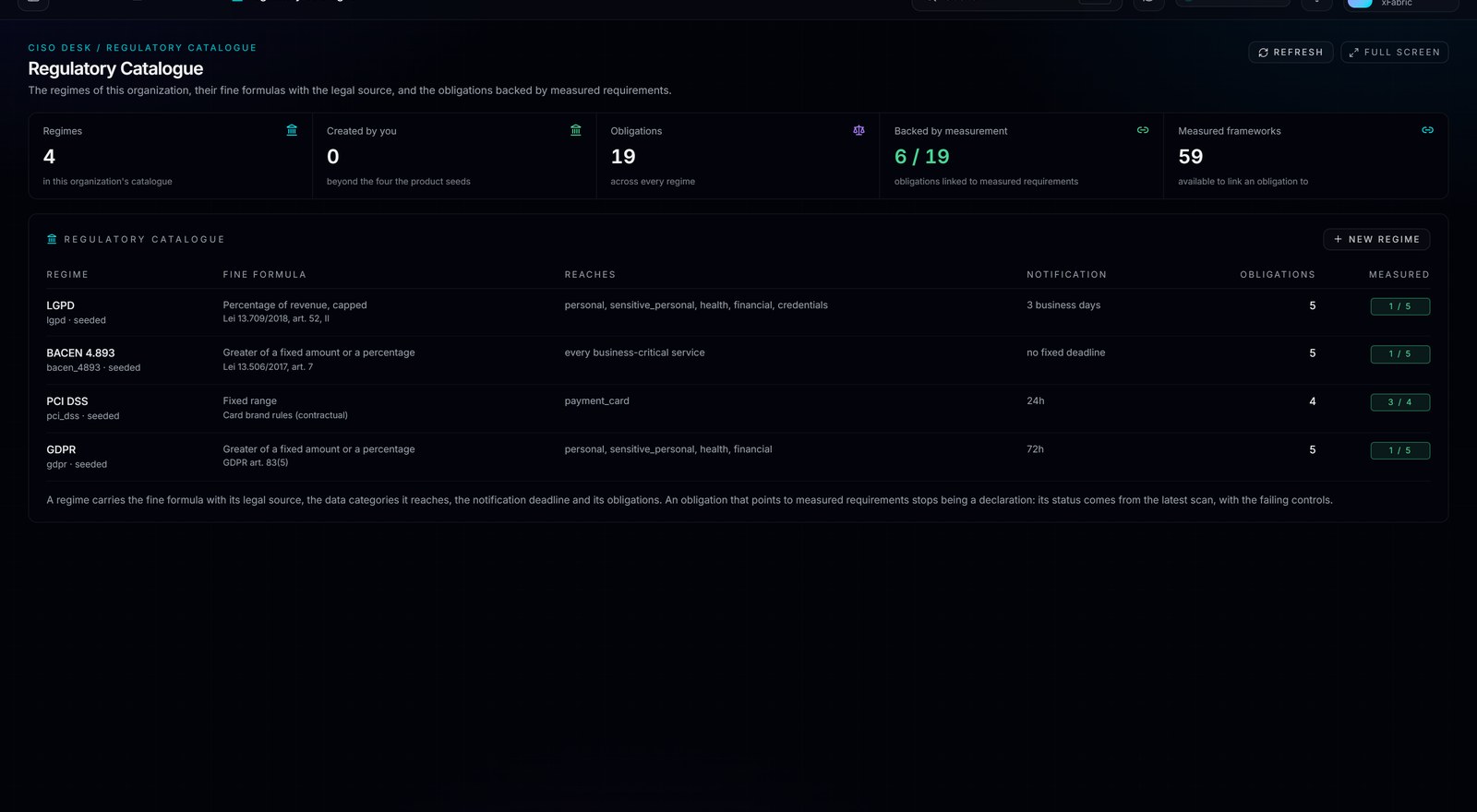Click the CISO Desk breadcrumb

[x=60, y=48]
